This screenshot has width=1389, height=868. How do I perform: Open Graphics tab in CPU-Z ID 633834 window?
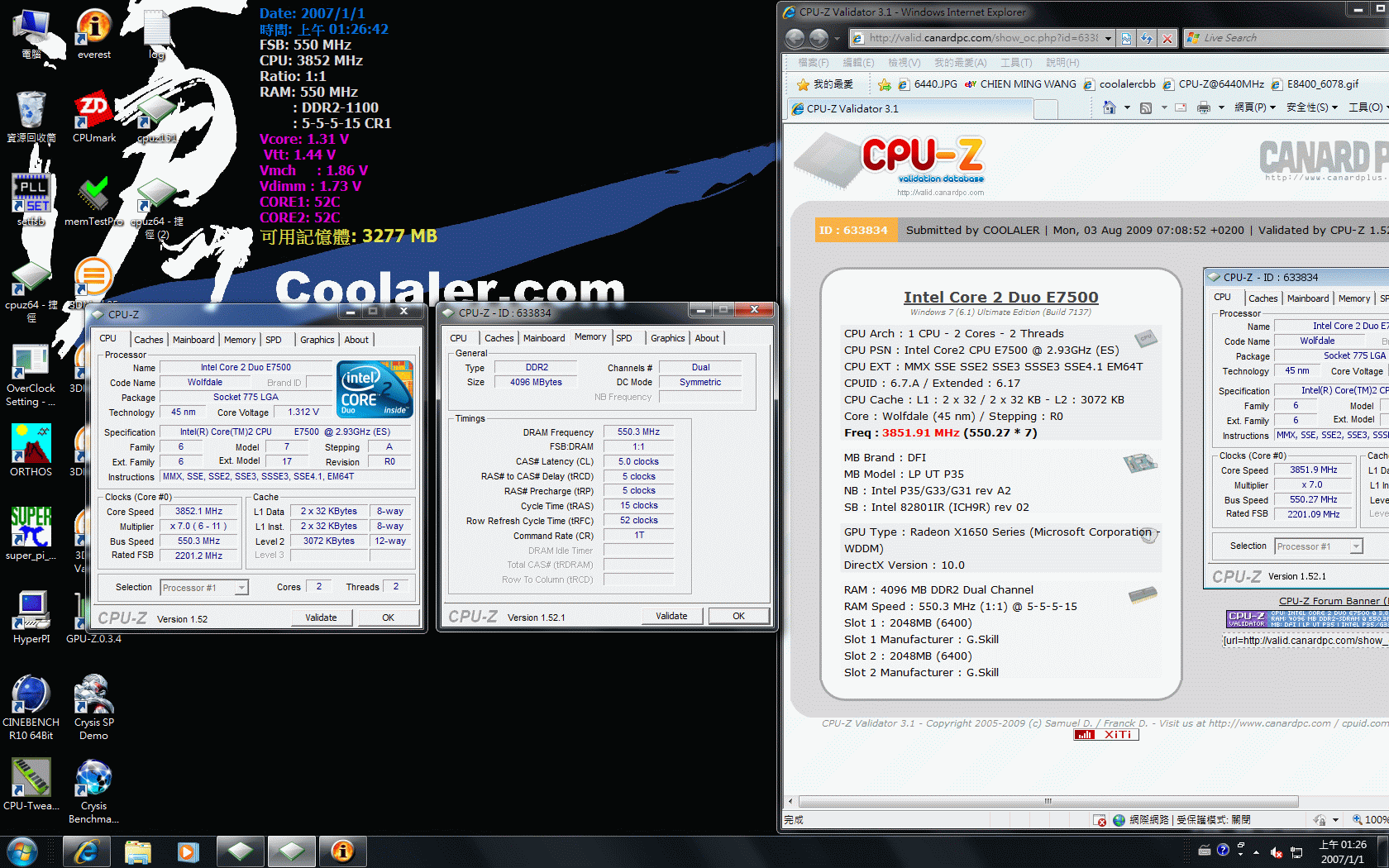667,338
